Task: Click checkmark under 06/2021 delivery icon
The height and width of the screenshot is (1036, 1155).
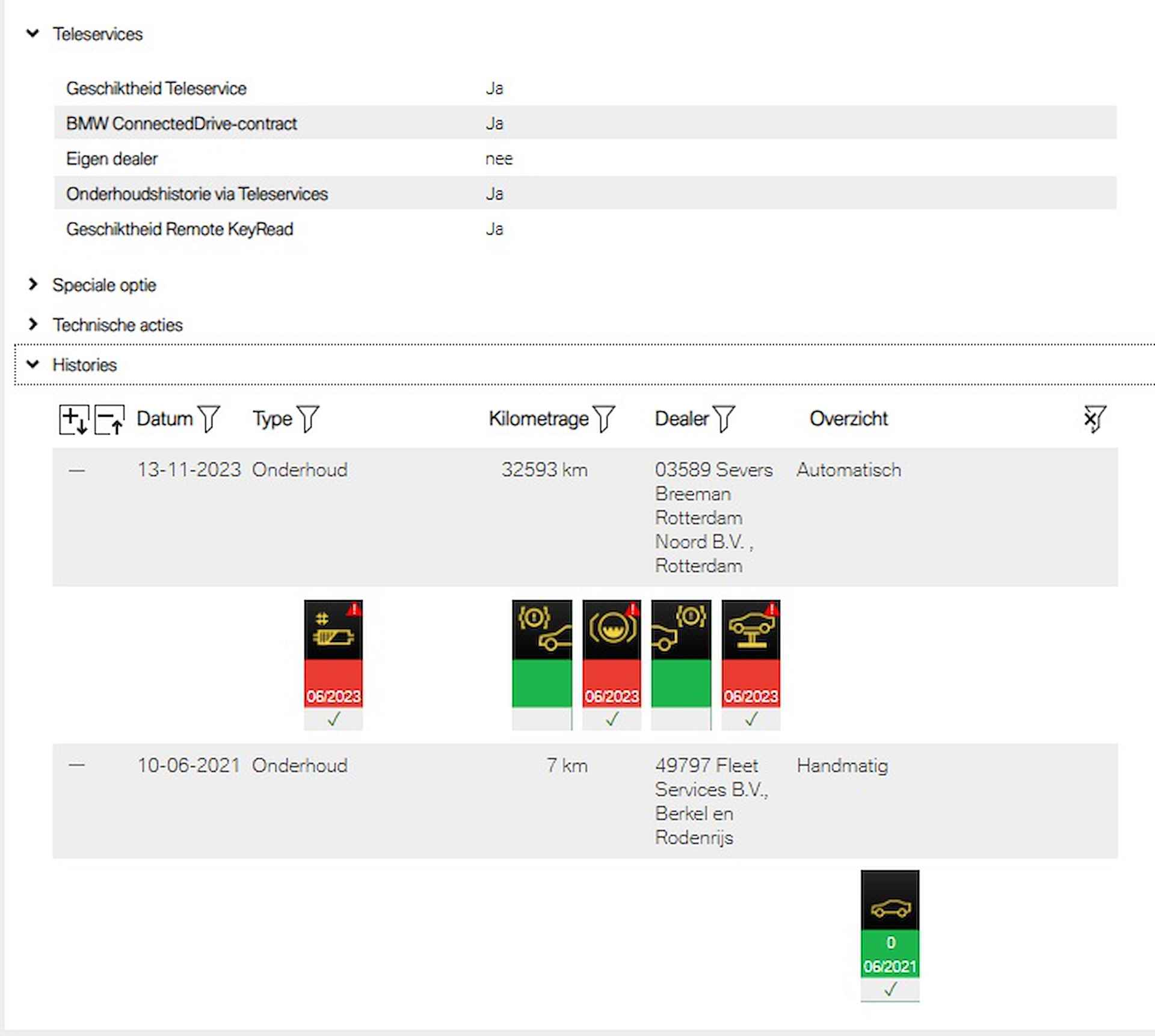Action: pyautogui.click(x=890, y=989)
